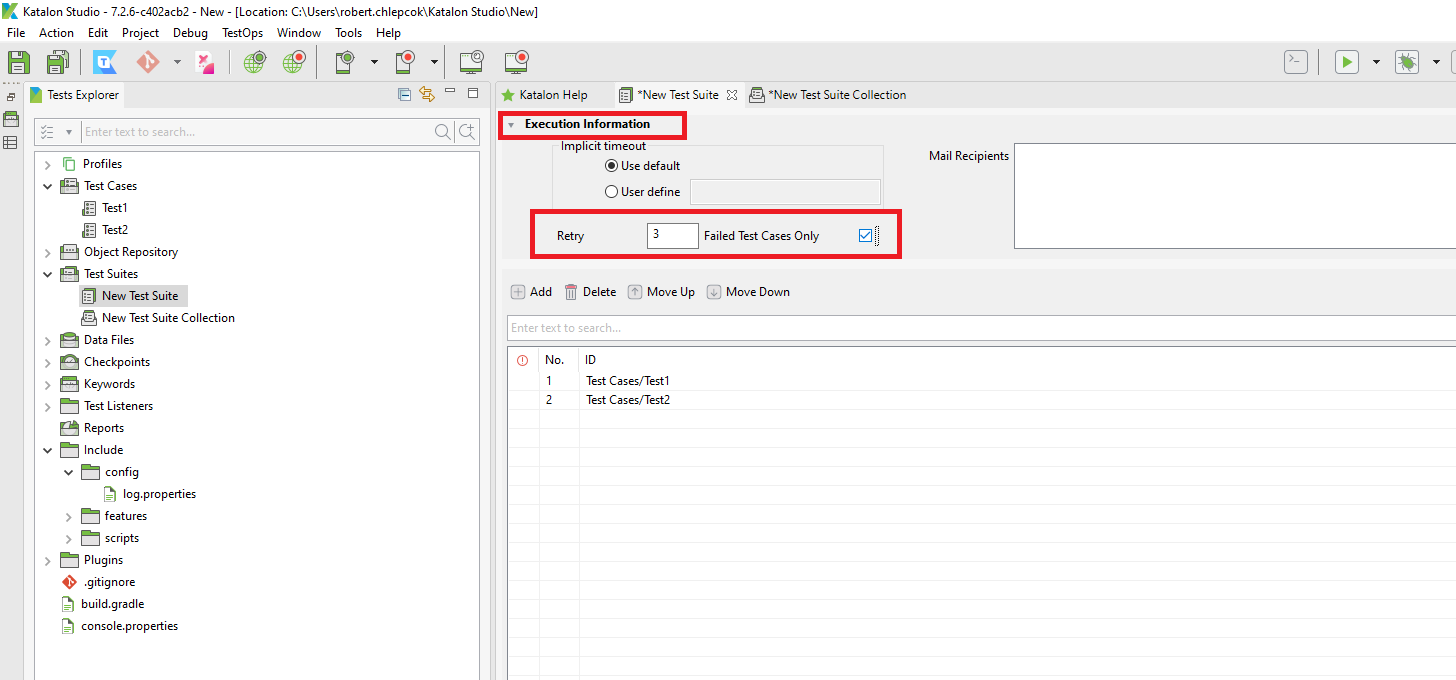The image size is (1456, 680).
Task: Click the Record Windows icon
Action: pyautogui.click(x=516, y=62)
